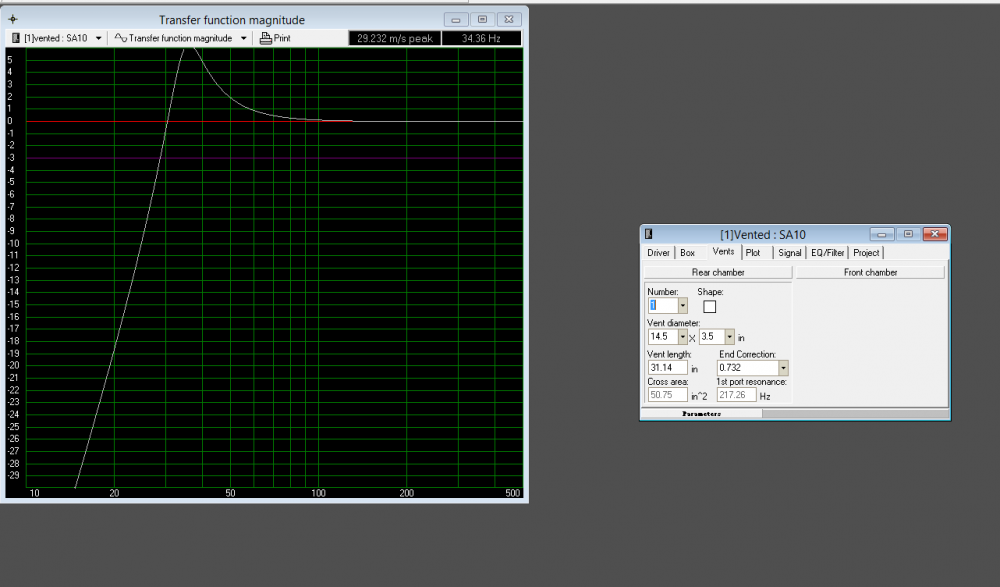Open the [1]vented : SA10 project dropdown

[98, 38]
